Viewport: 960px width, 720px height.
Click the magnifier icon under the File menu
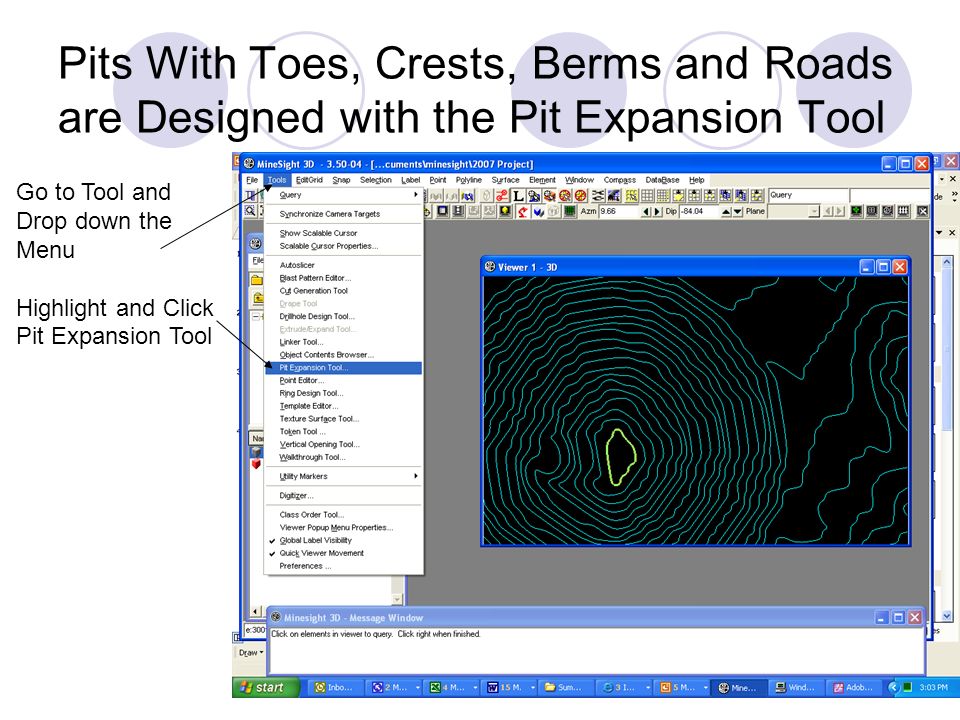[250, 211]
